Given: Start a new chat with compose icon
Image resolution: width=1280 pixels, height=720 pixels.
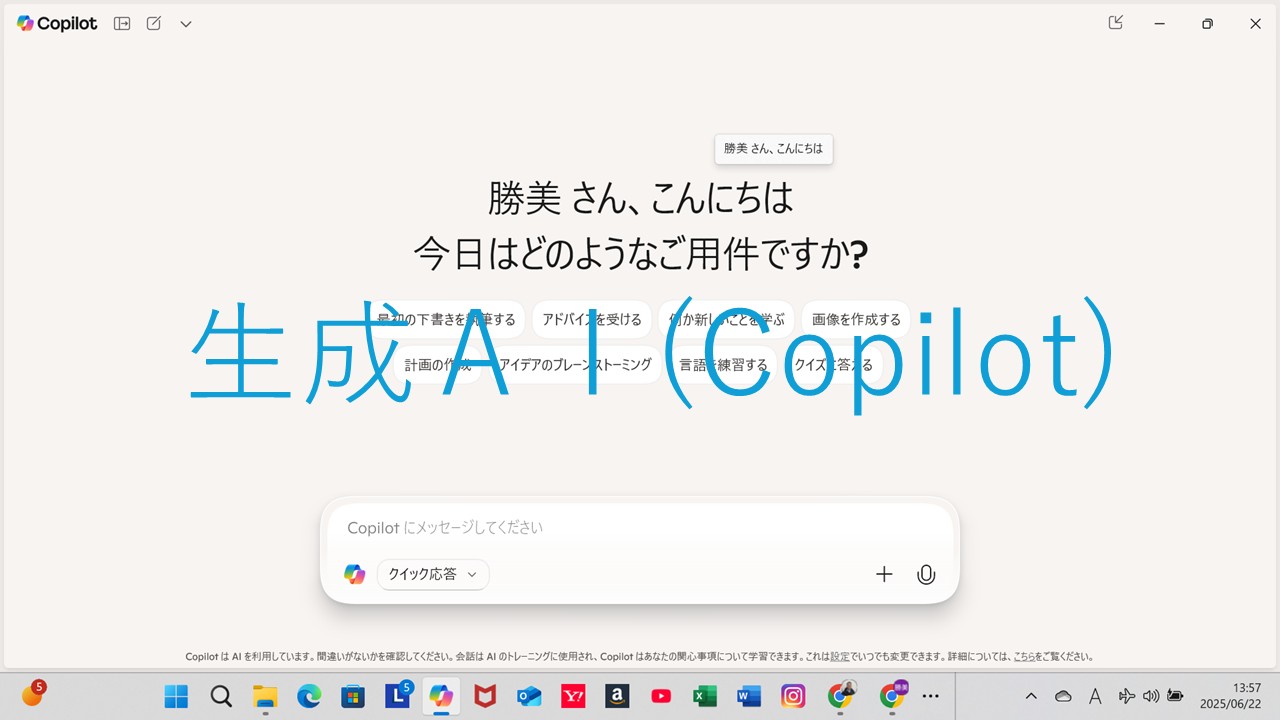Looking at the screenshot, I should pyautogui.click(x=154, y=24).
